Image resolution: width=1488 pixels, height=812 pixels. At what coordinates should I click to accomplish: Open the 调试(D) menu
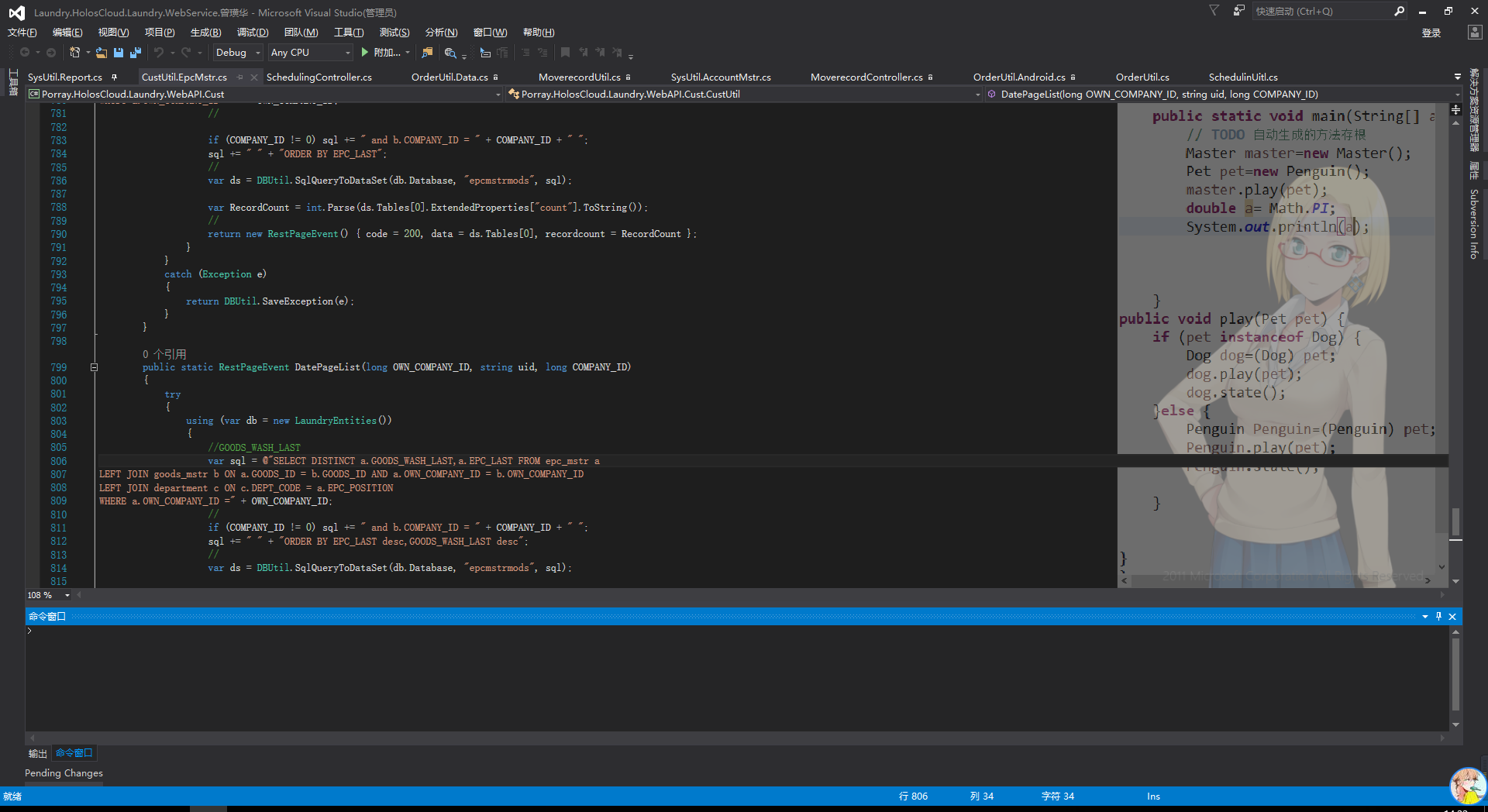[253, 33]
